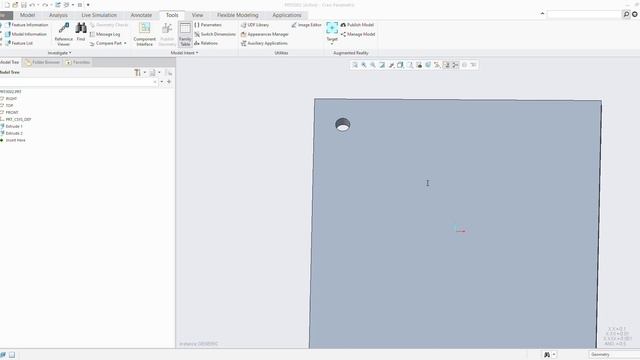Expand the Investigate group dropdown
This screenshot has width=640, height=360.
pyautogui.click(x=60, y=53)
